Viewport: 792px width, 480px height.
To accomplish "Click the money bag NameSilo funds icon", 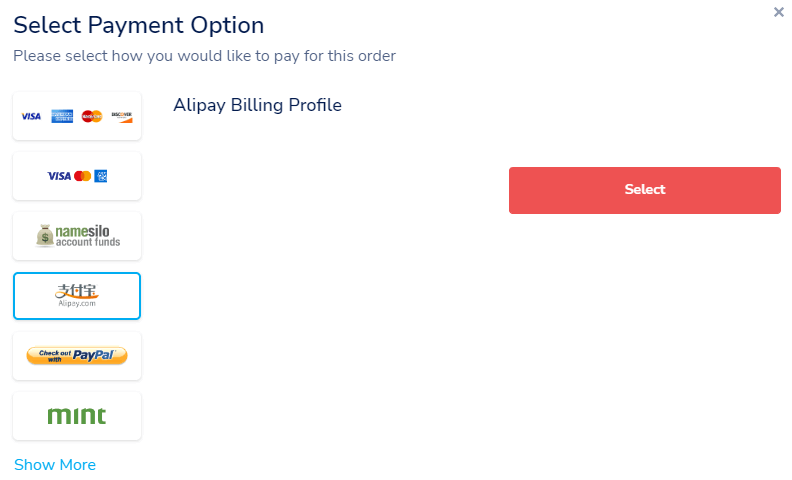I will click(x=44, y=235).
